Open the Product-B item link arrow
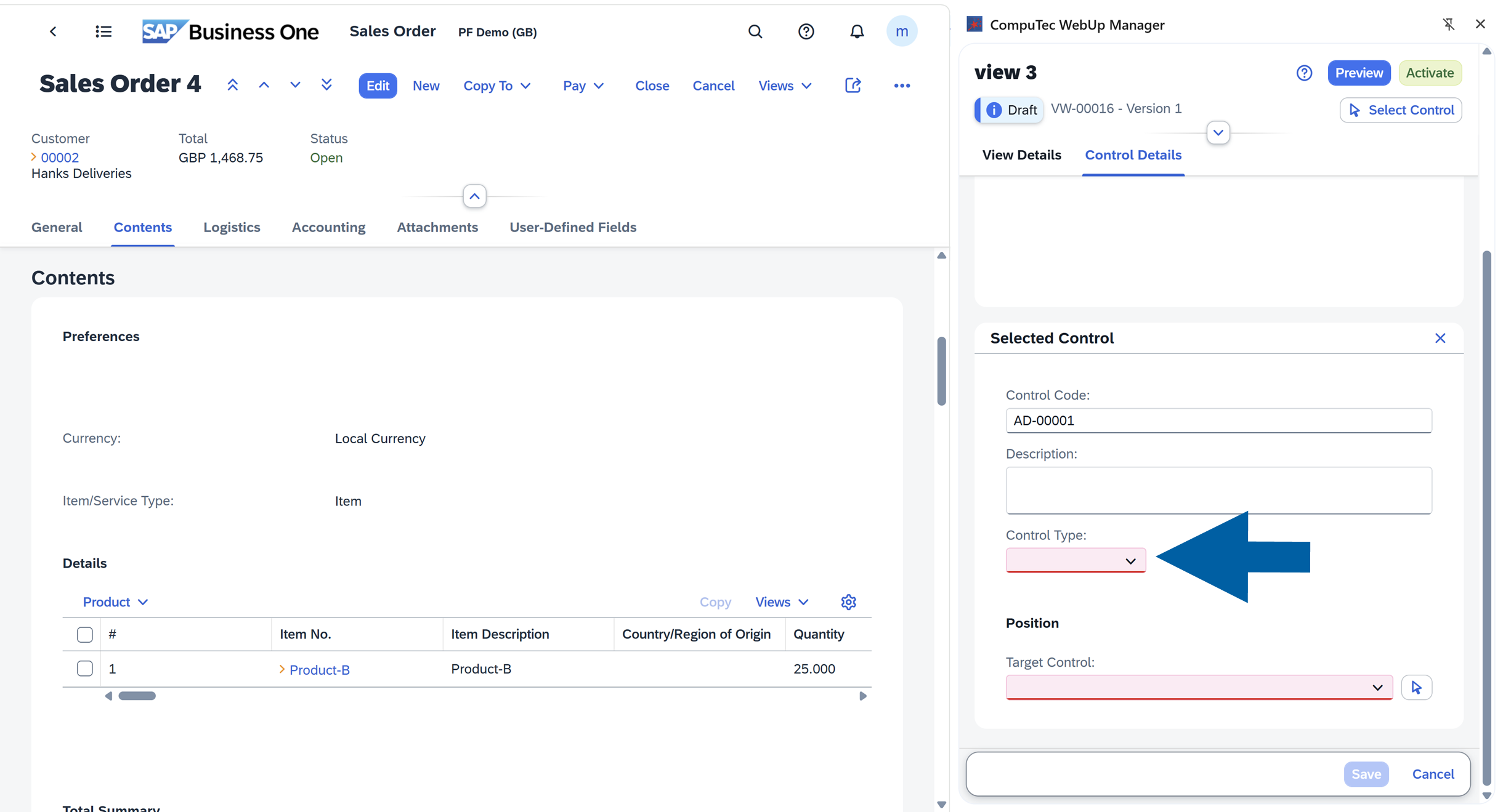 point(282,669)
